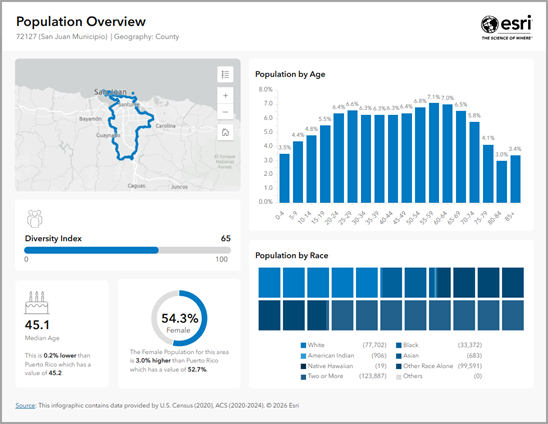The width and height of the screenshot is (548, 424).
Task: Select the Native Hawaiian legend swatch
Action: [x=303, y=366]
